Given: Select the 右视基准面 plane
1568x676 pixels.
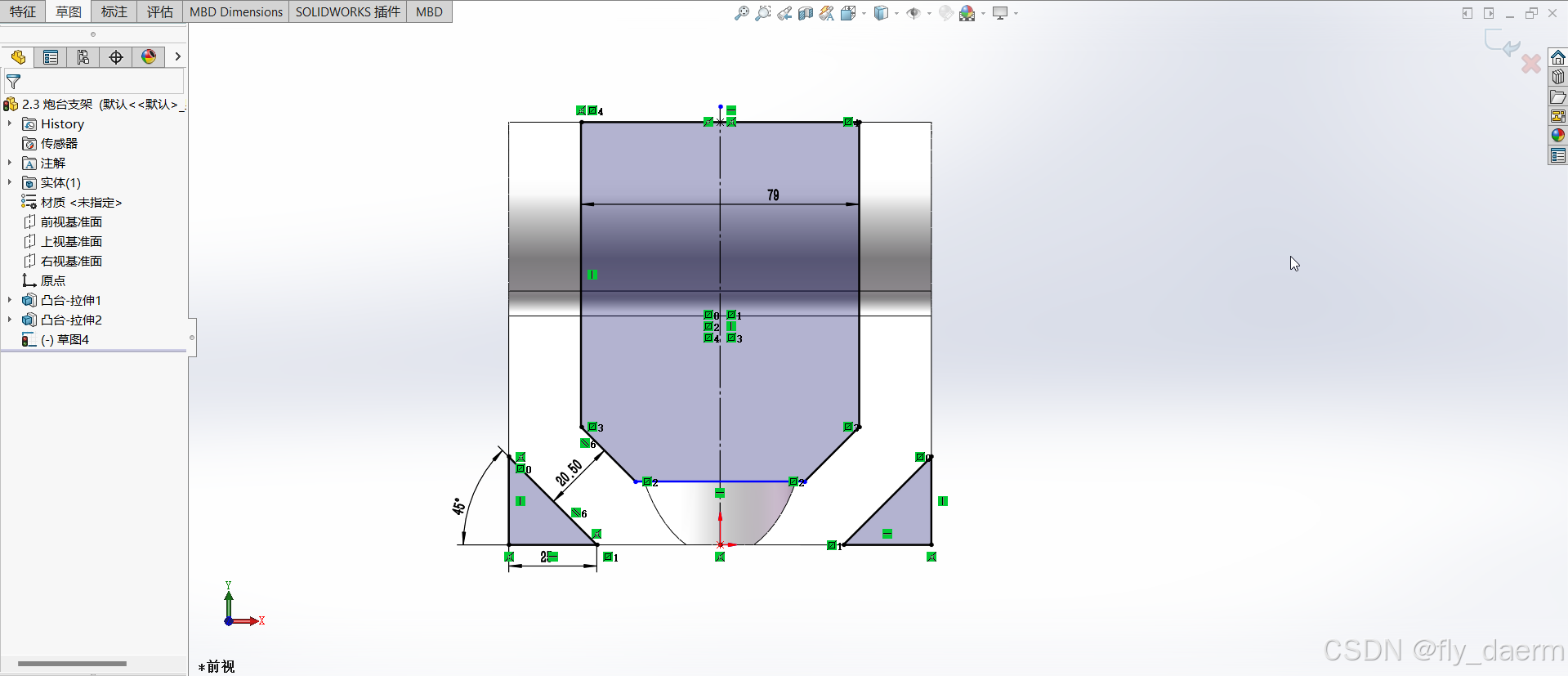Looking at the screenshot, I should click(62, 261).
